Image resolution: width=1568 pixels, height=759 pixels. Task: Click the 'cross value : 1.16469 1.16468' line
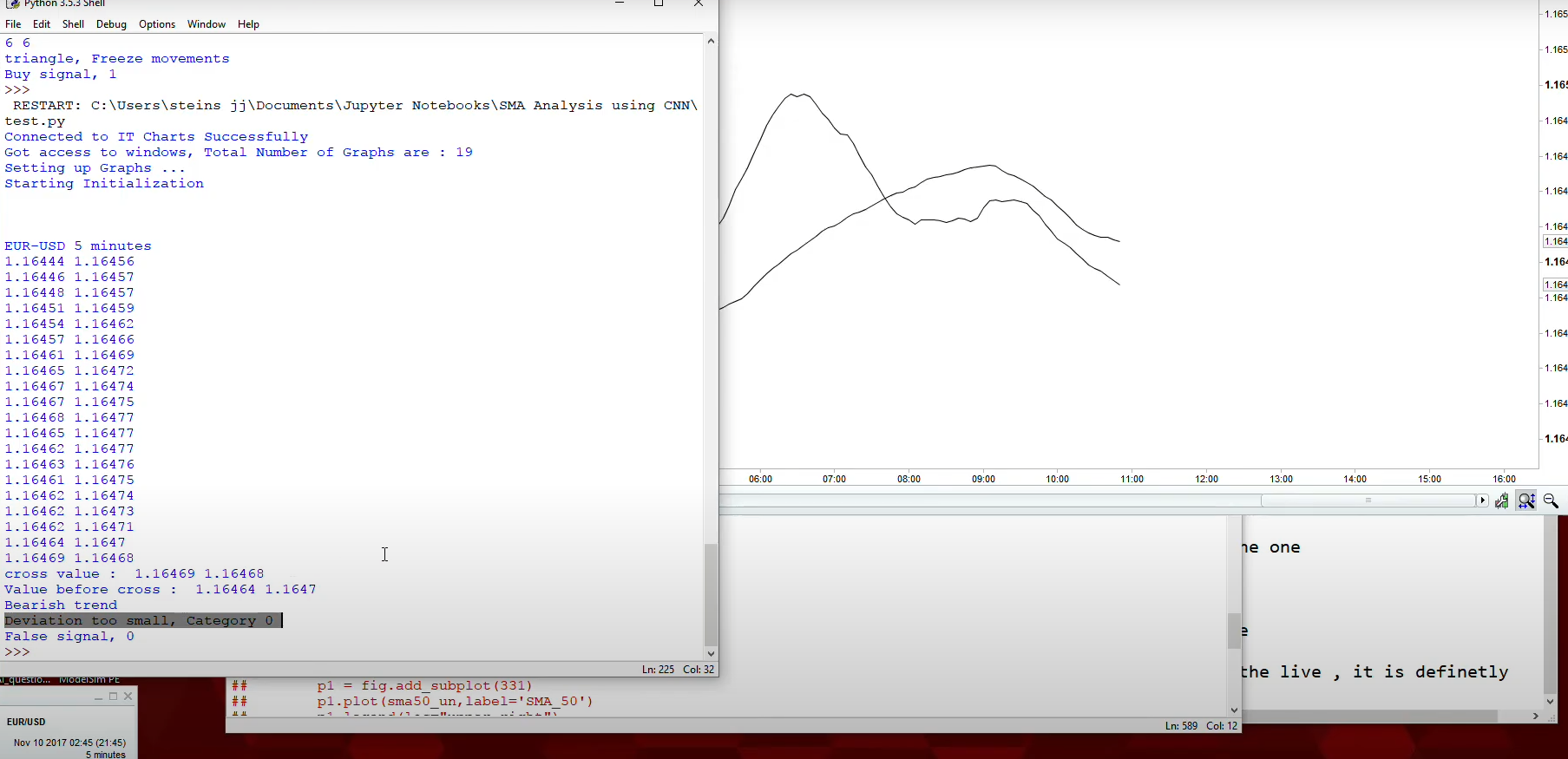134,574
